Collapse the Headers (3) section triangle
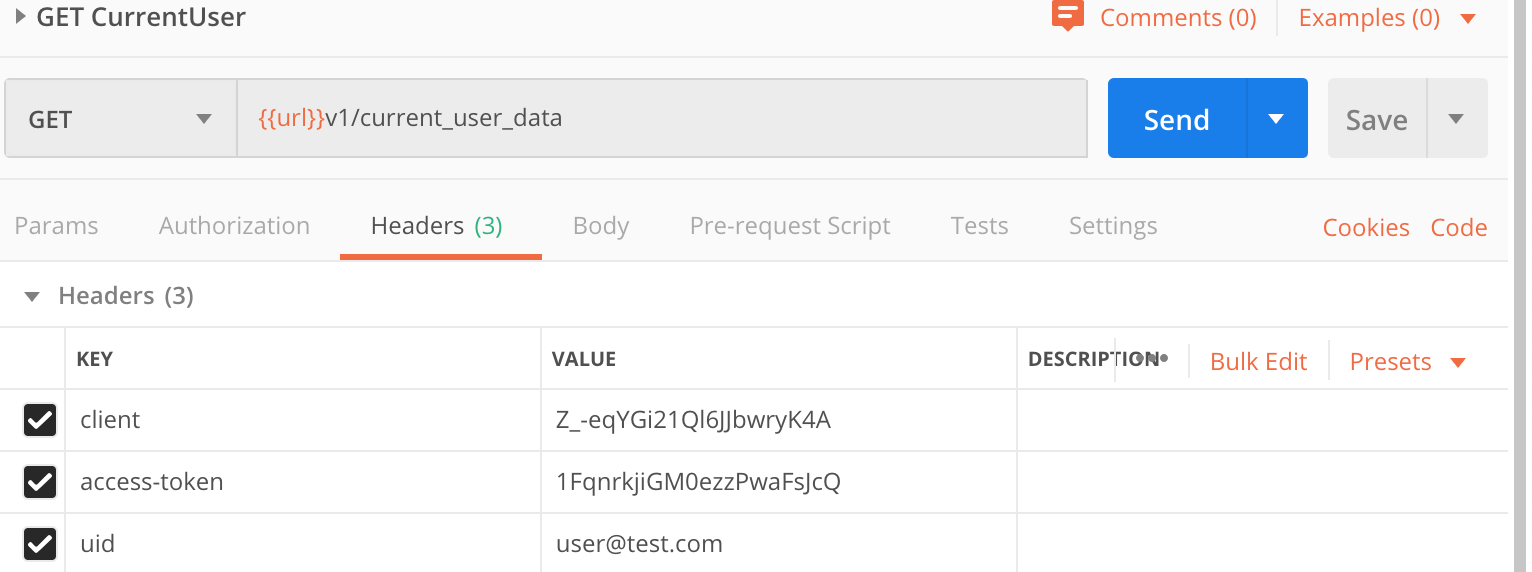This screenshot has width=1532, height=572. coord(32,297)
